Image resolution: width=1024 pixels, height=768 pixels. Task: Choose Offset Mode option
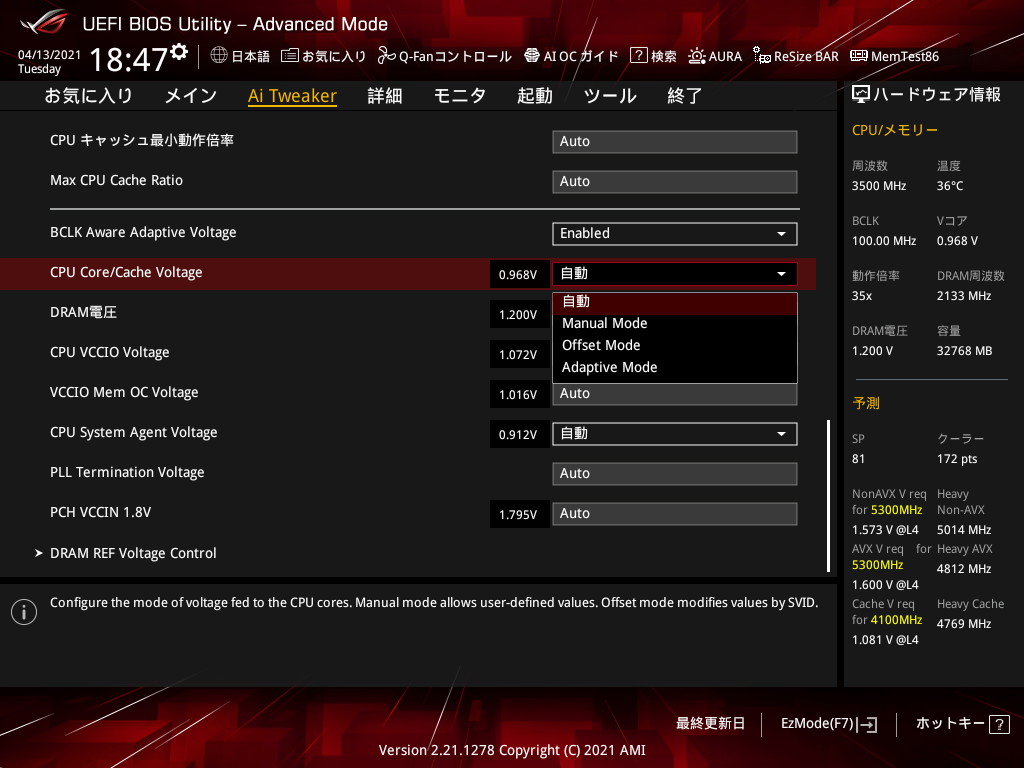pyautogui.click(x=675, y=345)
